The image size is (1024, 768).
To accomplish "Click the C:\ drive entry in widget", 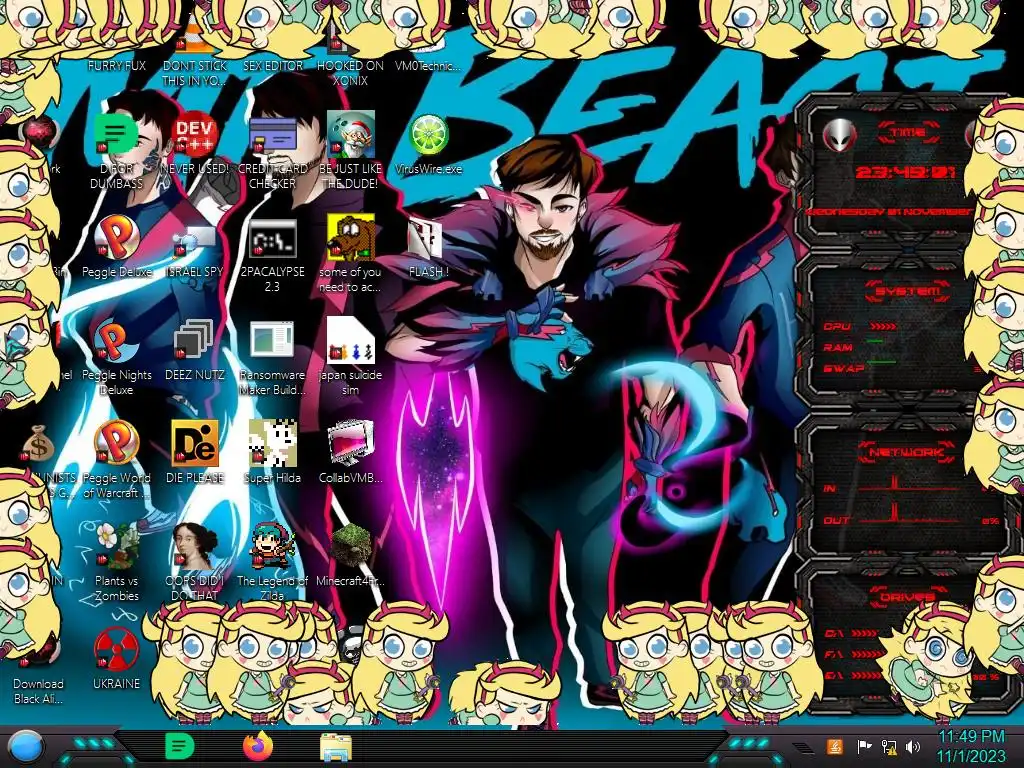I will [851, 633].
